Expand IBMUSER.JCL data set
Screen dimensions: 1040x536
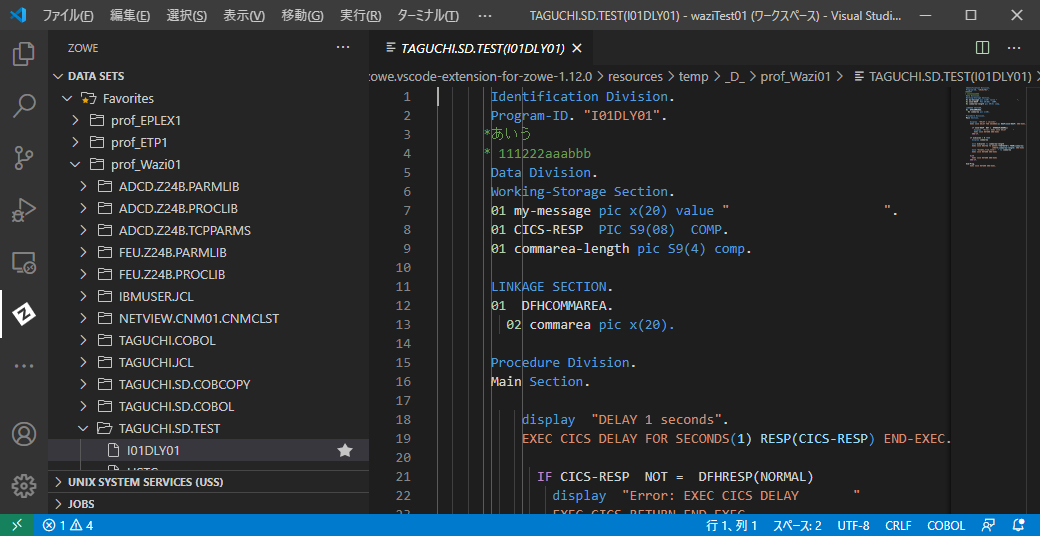84,297
